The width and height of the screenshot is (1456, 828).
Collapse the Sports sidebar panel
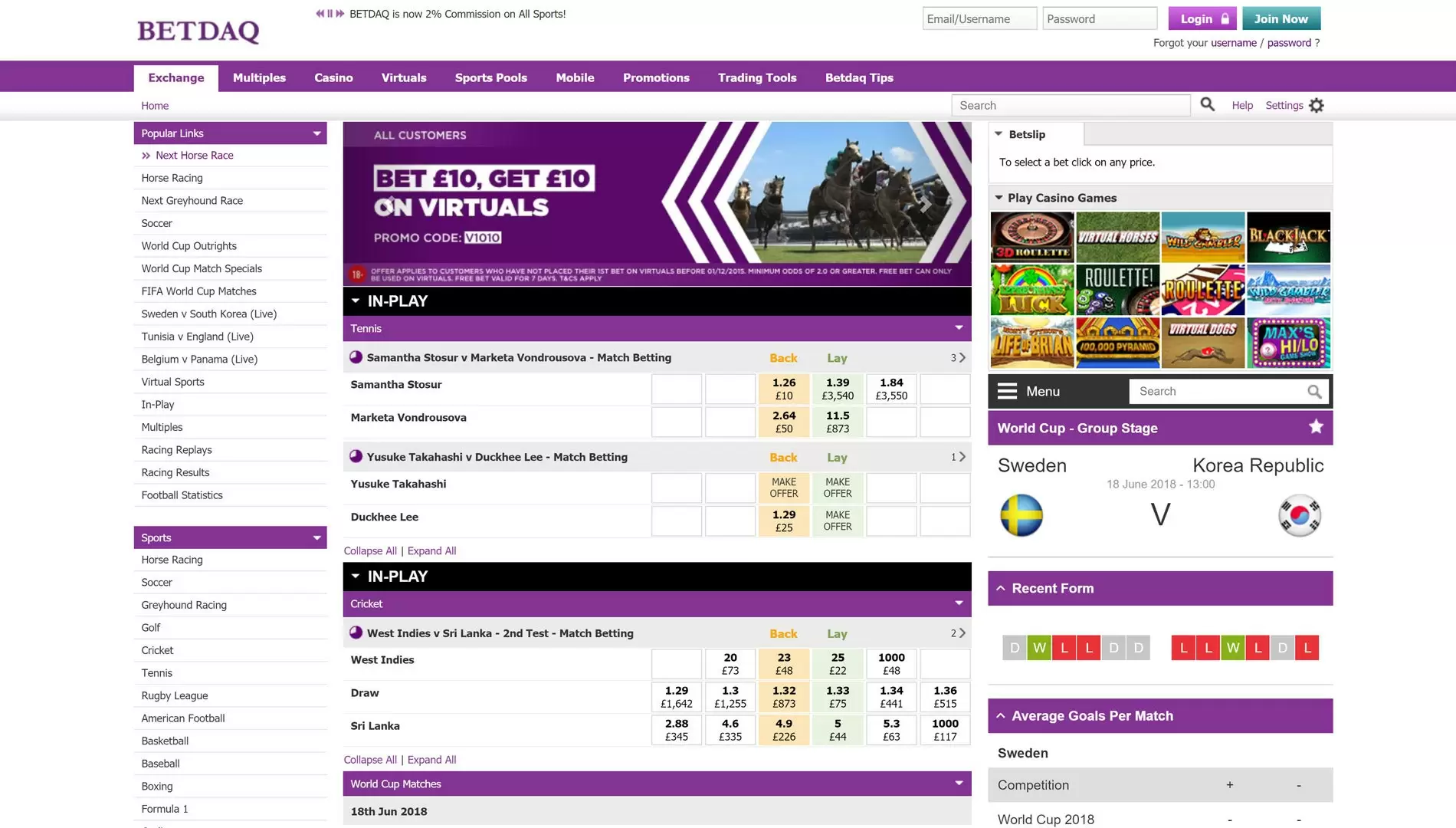coord(316,537)
